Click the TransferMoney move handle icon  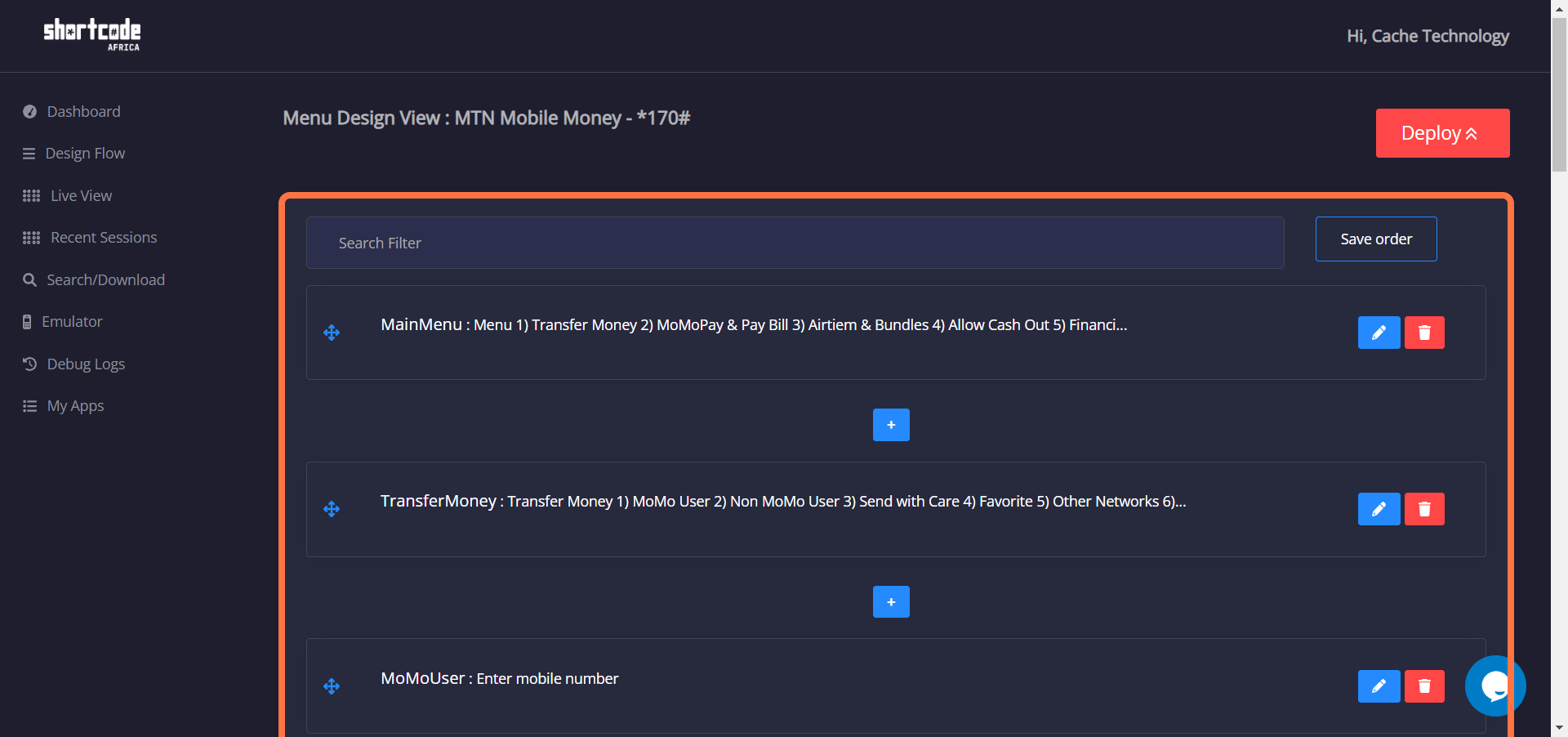[x=332, y=509]
